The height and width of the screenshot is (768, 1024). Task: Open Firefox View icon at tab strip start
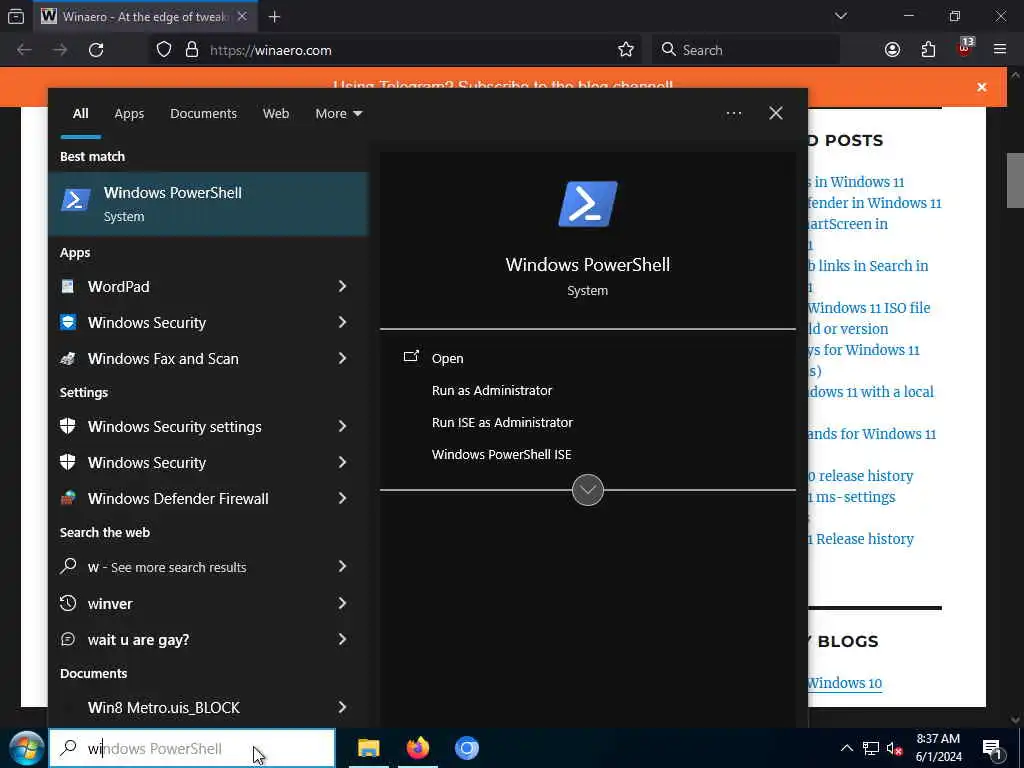click(x=16, y=17)
